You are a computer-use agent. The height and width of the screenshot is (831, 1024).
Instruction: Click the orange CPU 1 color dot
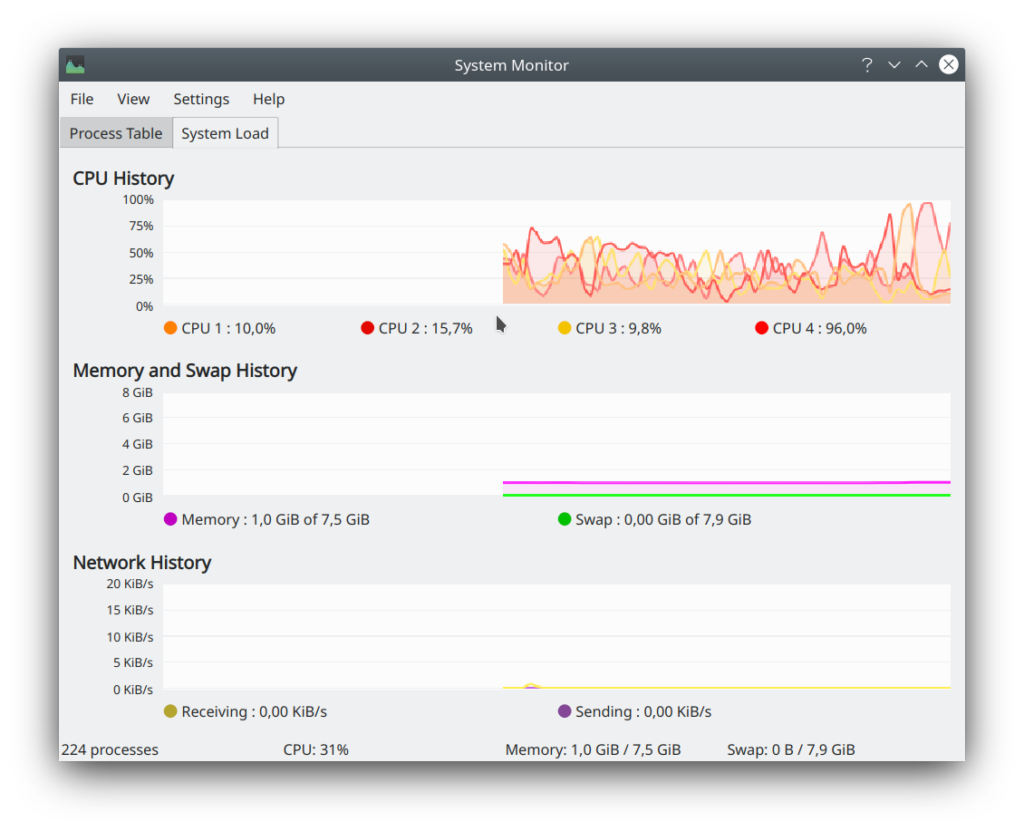170,328
